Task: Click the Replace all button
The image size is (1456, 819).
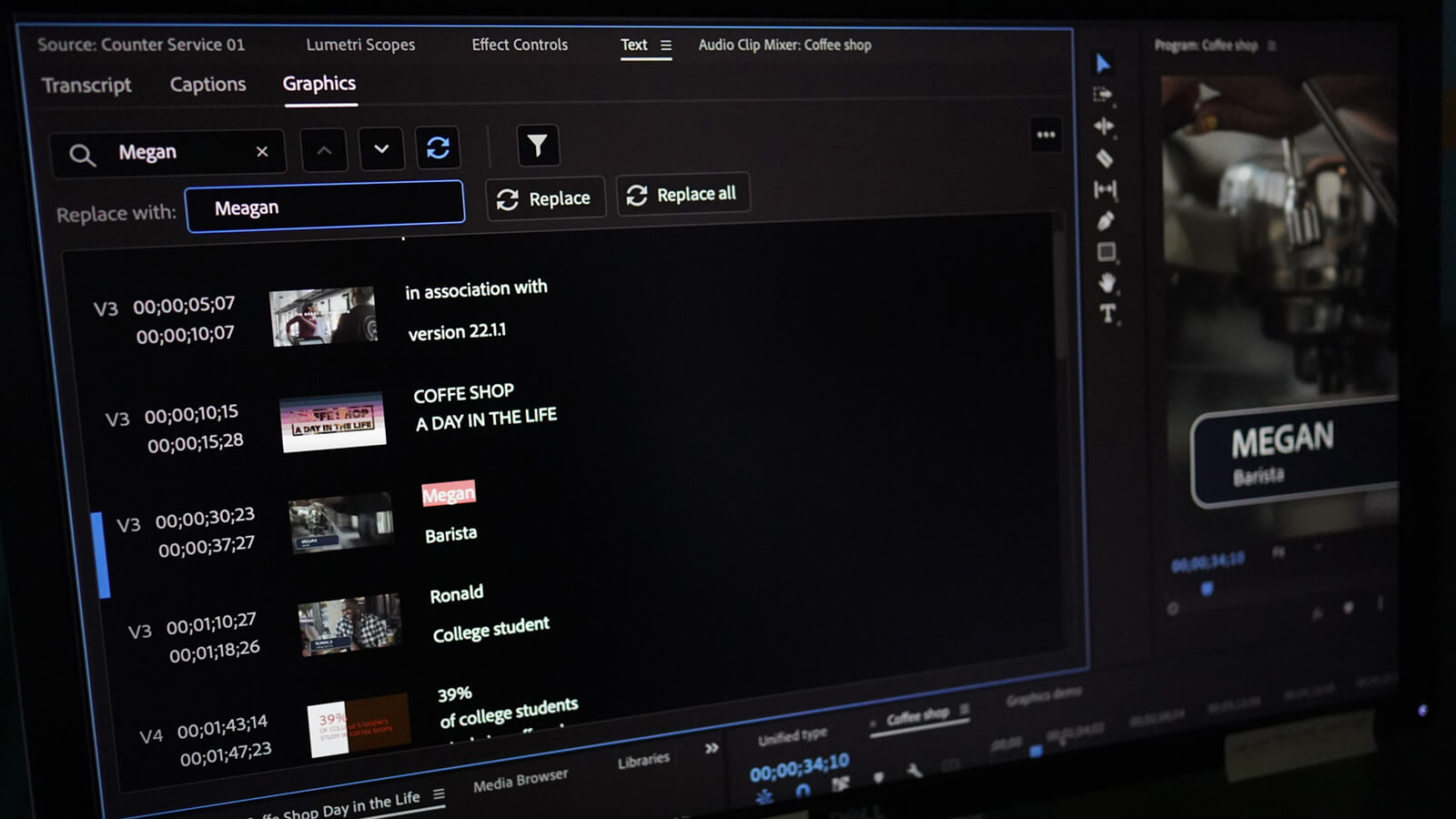Action: [x=682, y=195]
